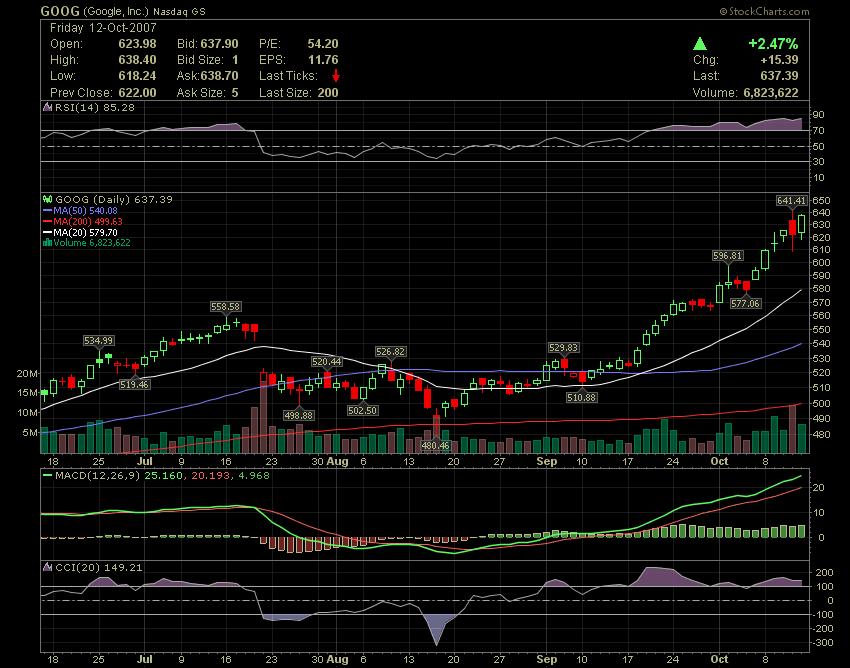Click the MA(200) 499.63 legend entry
This screenshot has width=850, height=668.
88,221
